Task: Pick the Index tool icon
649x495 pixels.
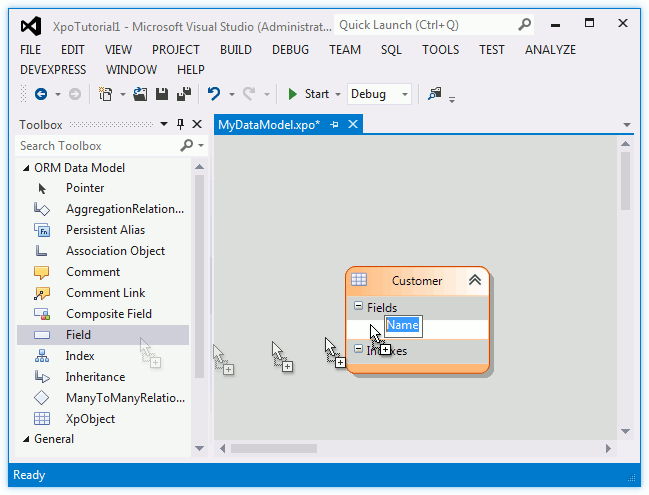Action: pos(42,356)
